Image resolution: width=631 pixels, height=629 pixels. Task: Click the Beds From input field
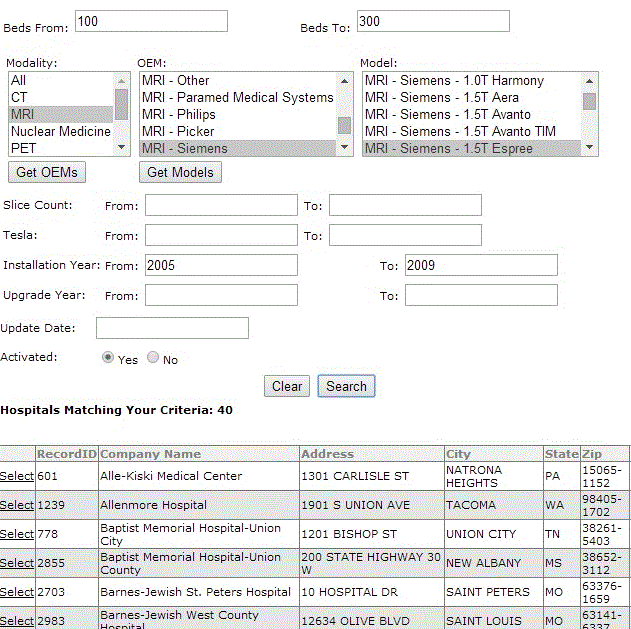[x=151, y=21]
